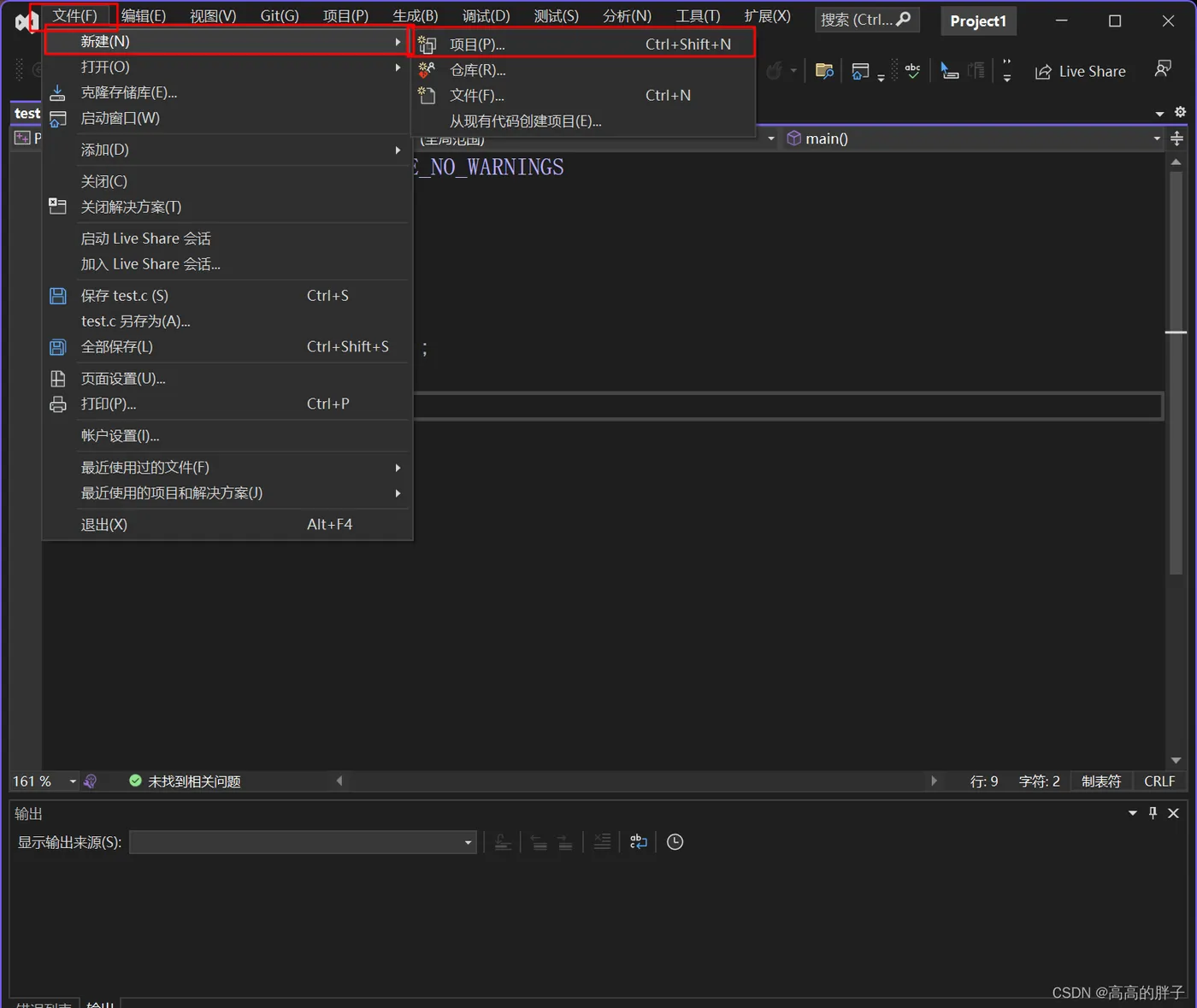The width and height of the screenshot is (1197, 1008).
Task: Click the abc spell checker icon
Action: pyautogui.click(x=912, y=71)
